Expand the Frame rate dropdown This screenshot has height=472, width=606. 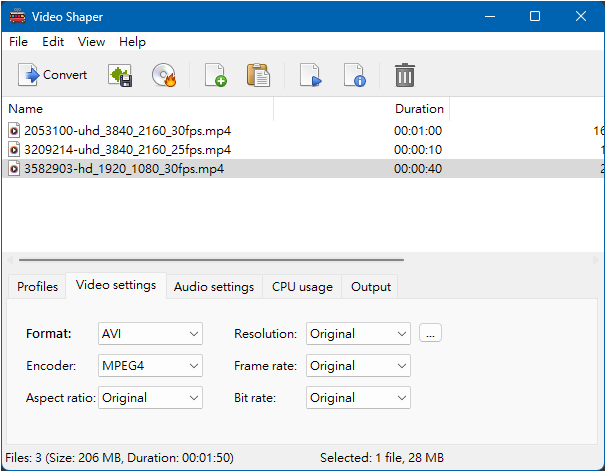tap(358, 366)
